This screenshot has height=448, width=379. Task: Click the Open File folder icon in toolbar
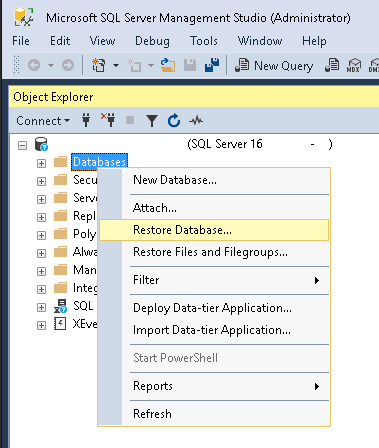(x=168, y=65)
